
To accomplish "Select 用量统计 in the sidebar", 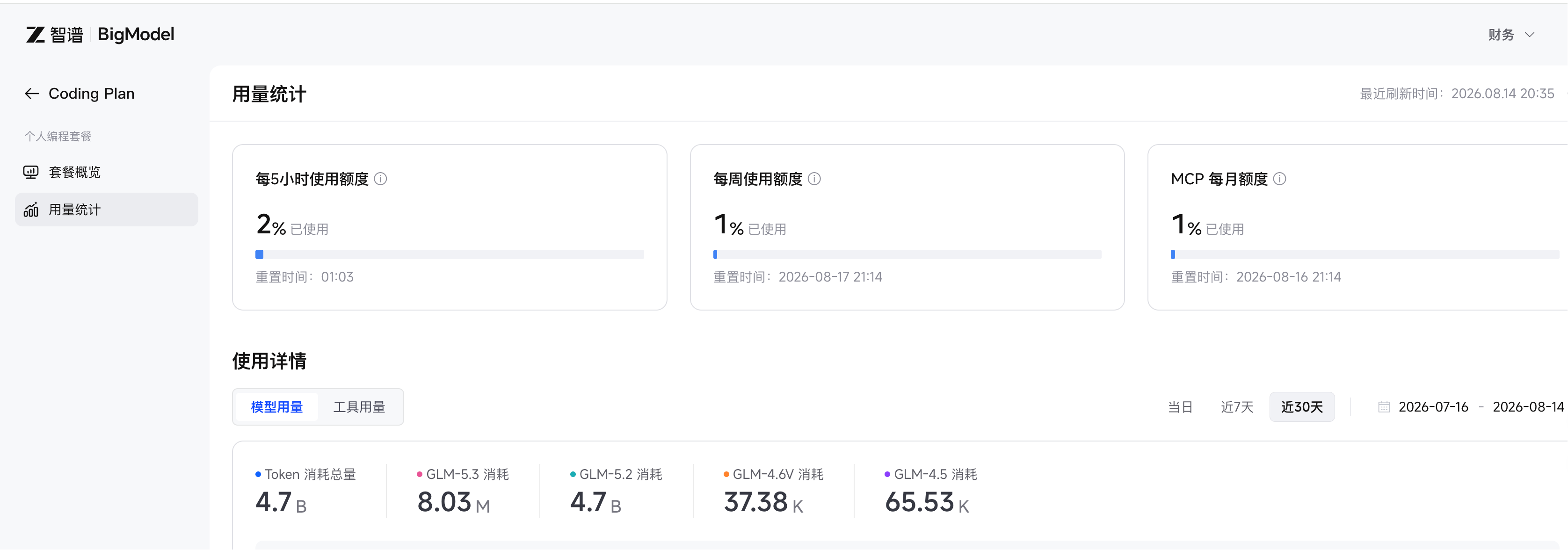I will [107, 210].
